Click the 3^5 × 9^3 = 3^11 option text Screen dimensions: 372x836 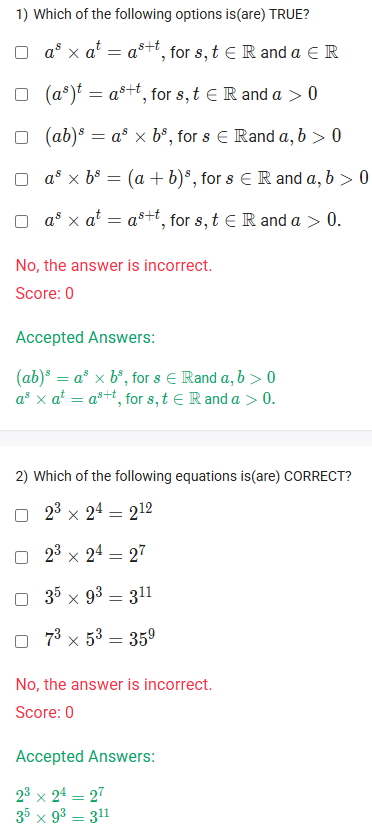[99, 598]
